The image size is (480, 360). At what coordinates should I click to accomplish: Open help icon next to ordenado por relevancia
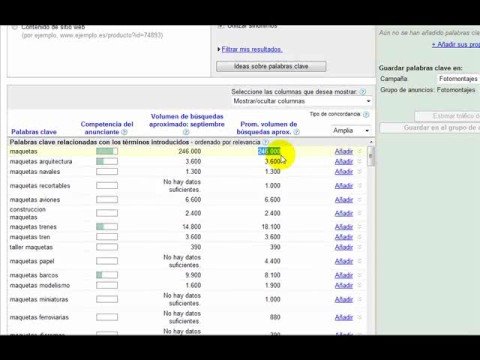point(265,142)
